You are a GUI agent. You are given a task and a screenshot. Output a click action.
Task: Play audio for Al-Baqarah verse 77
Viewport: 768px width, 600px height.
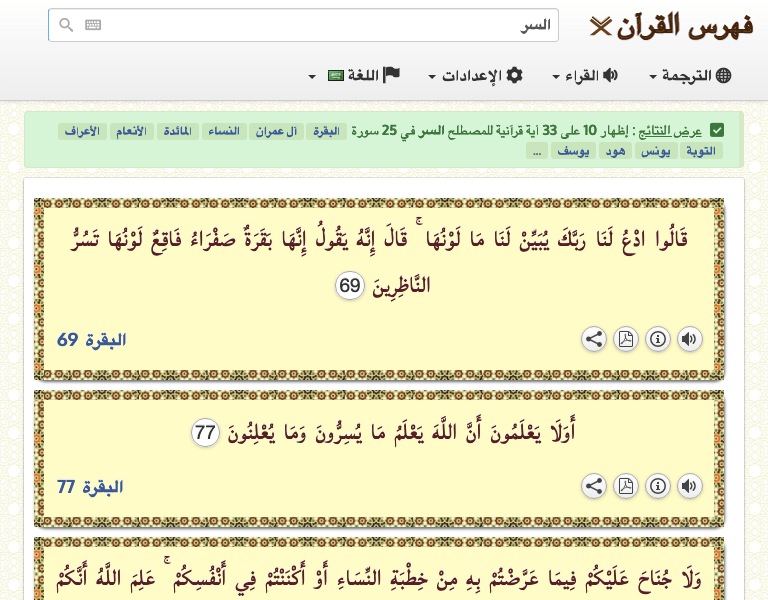pos(689,487)
